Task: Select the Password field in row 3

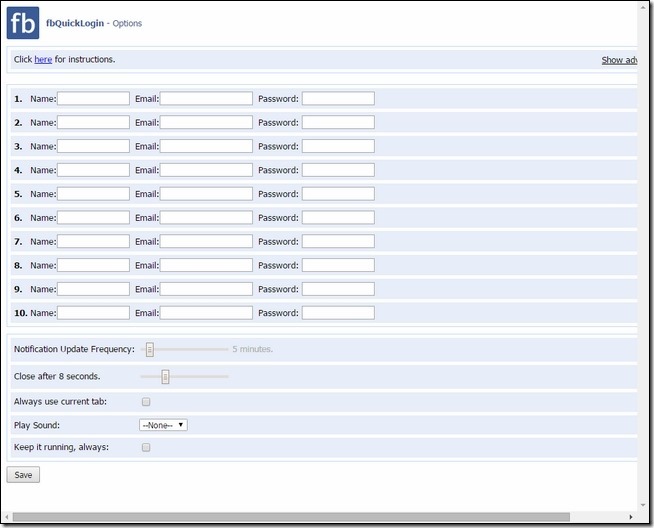Action: point(338,146)
